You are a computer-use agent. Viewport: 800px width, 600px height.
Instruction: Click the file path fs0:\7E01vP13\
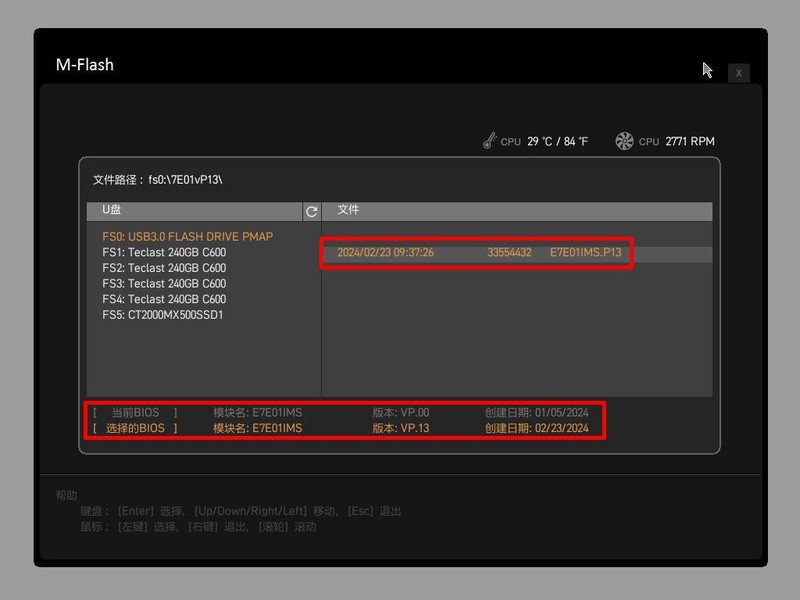(x=185, y=180)
